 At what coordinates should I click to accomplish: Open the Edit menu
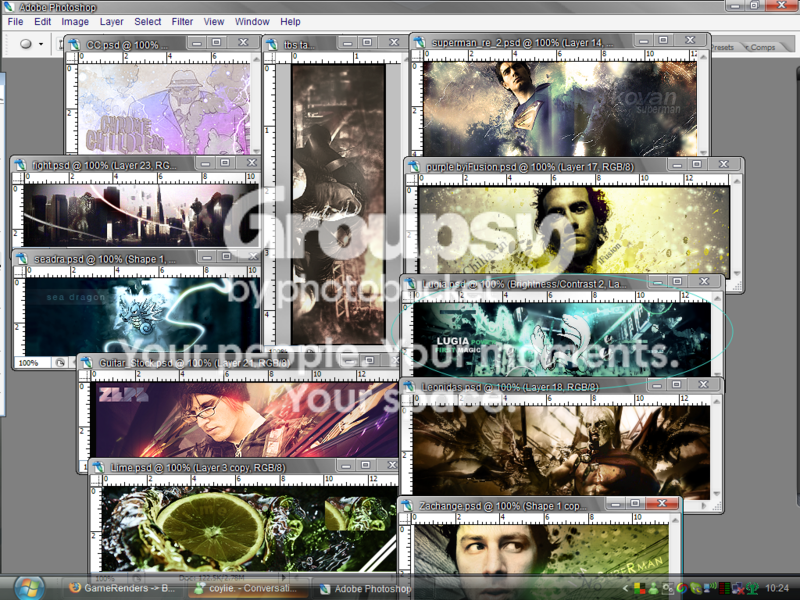click(x=42, y=21)
